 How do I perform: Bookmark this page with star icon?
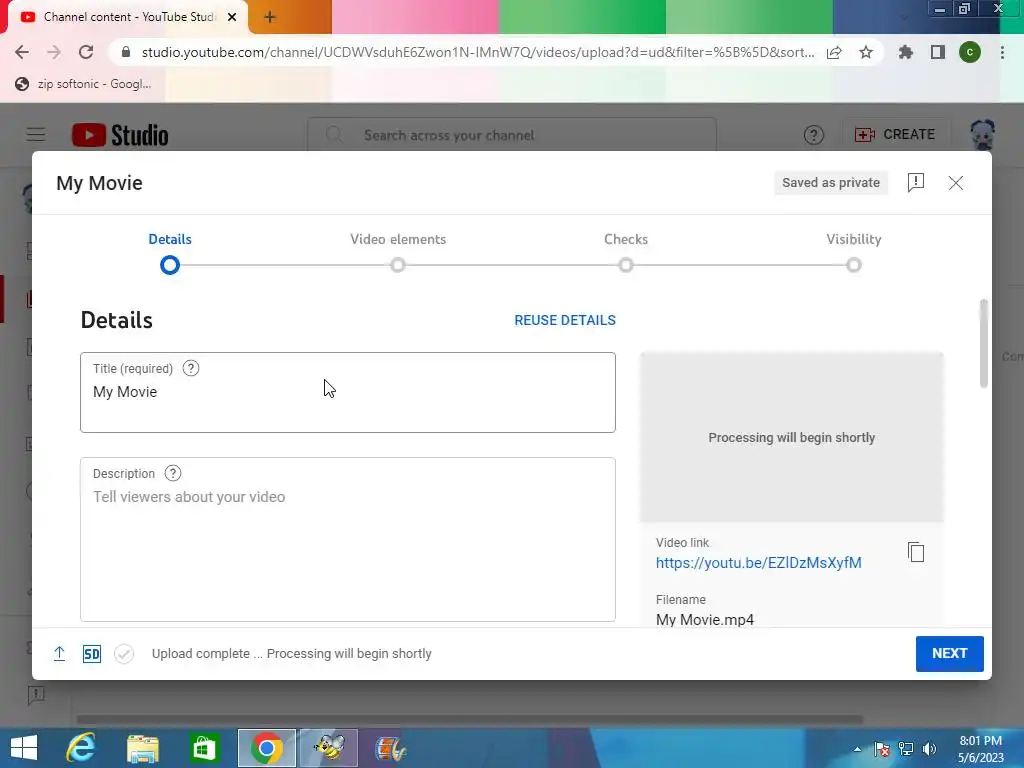pyautogui.click(x=866, y=52)
